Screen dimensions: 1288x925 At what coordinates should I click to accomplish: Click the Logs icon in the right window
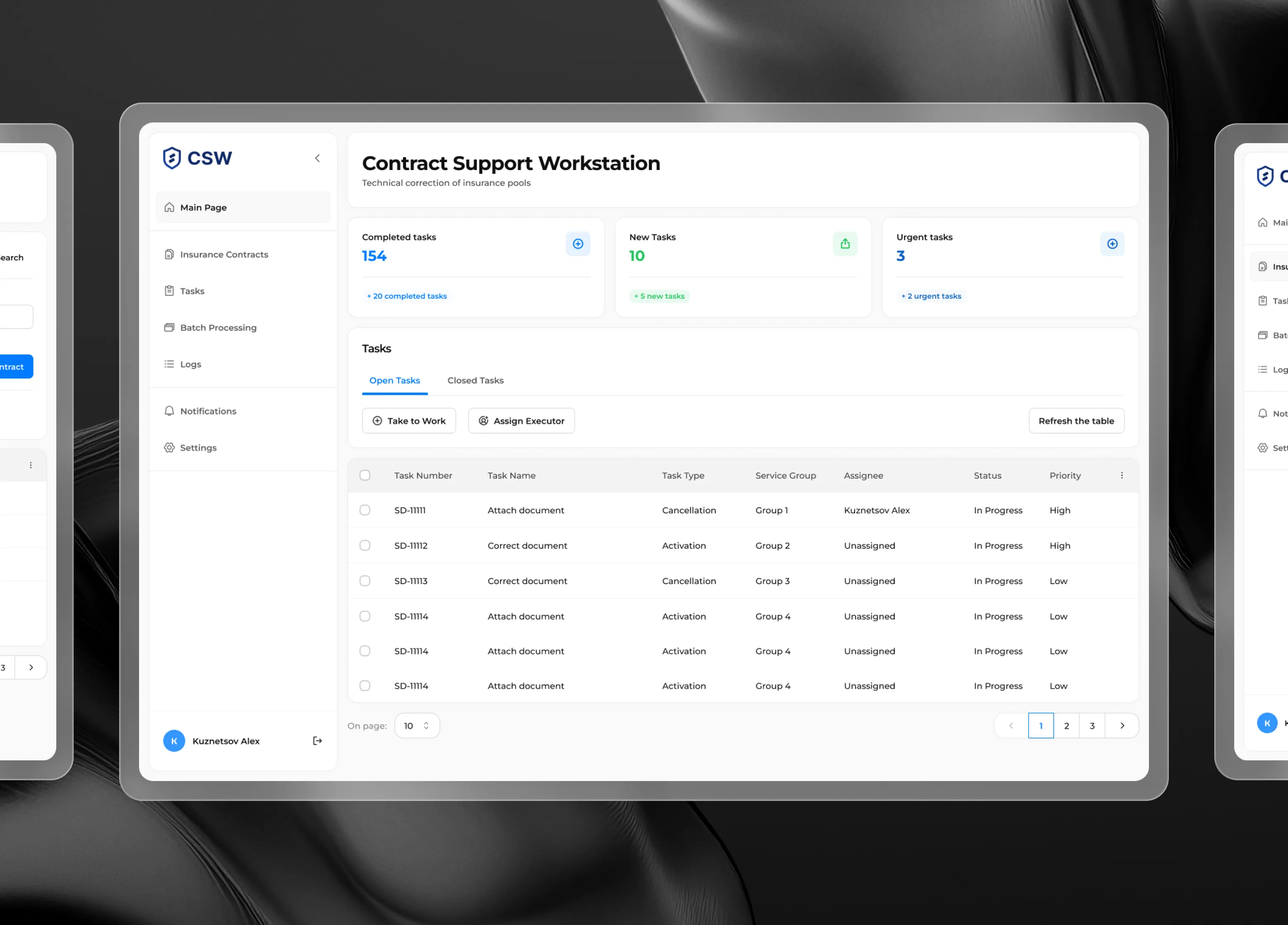point(1262,369)
